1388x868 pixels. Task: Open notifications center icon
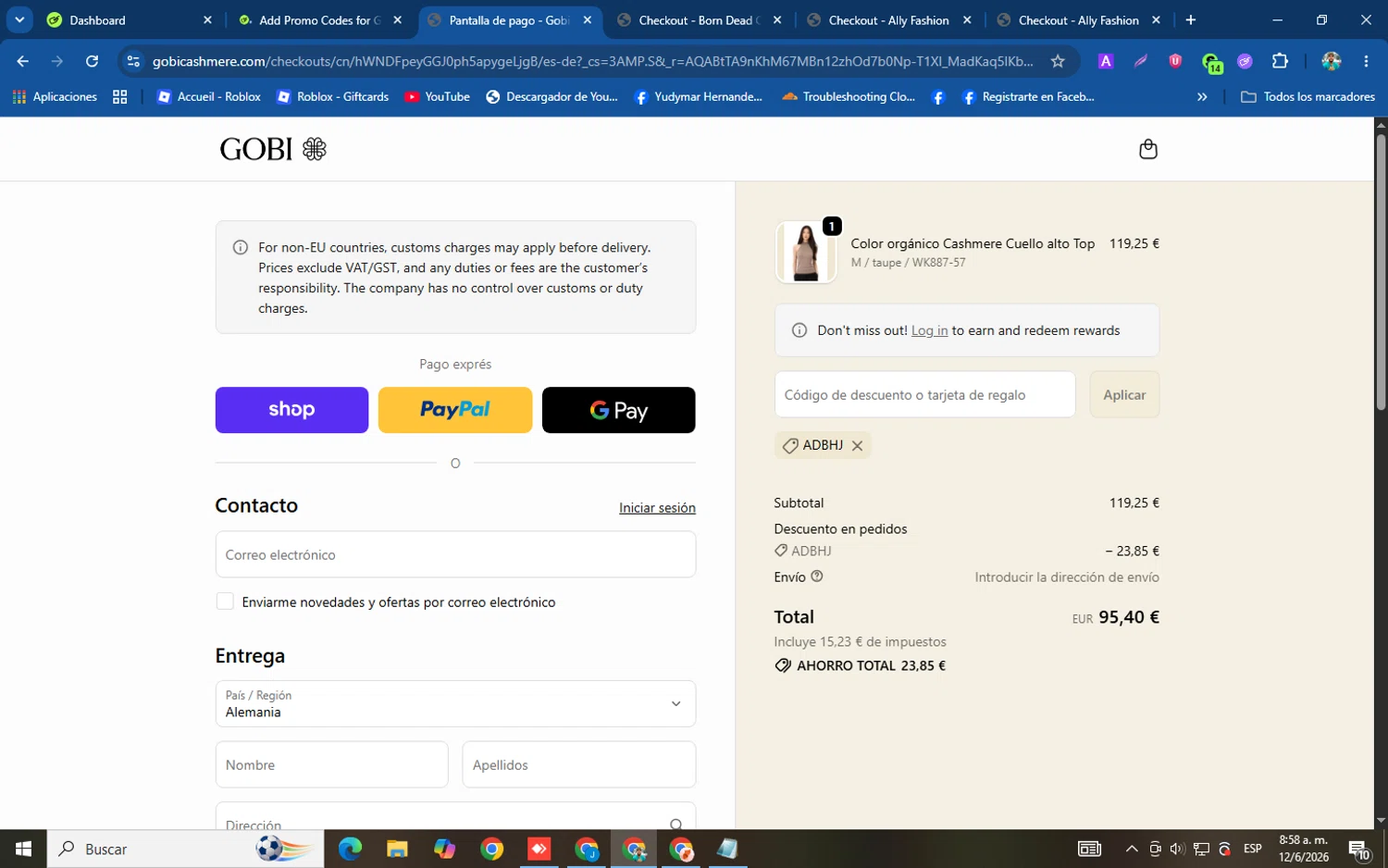tap(1358, 849)
